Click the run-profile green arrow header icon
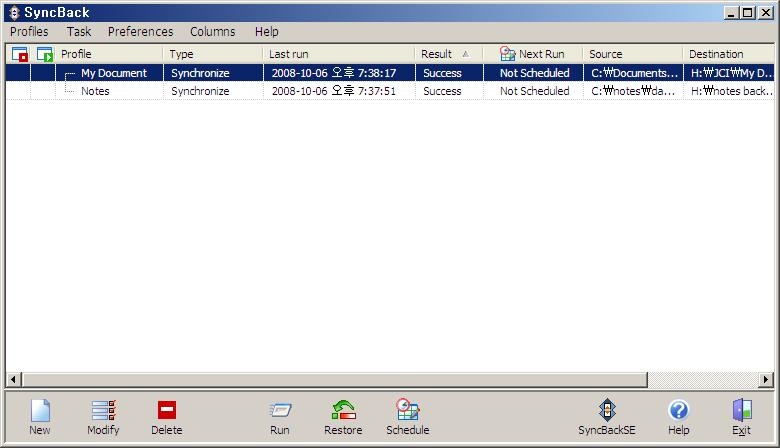780x448 pixels. coord(45,54)
